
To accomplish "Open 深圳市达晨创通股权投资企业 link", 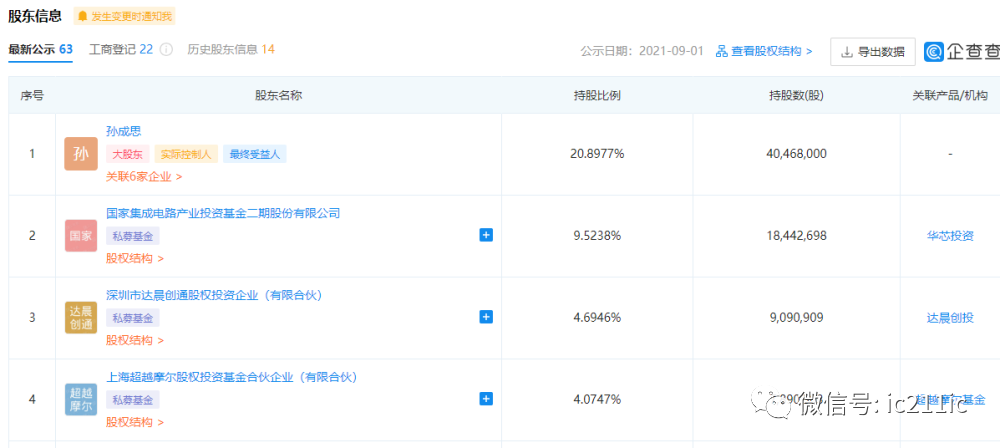I will tap(214, 295).
